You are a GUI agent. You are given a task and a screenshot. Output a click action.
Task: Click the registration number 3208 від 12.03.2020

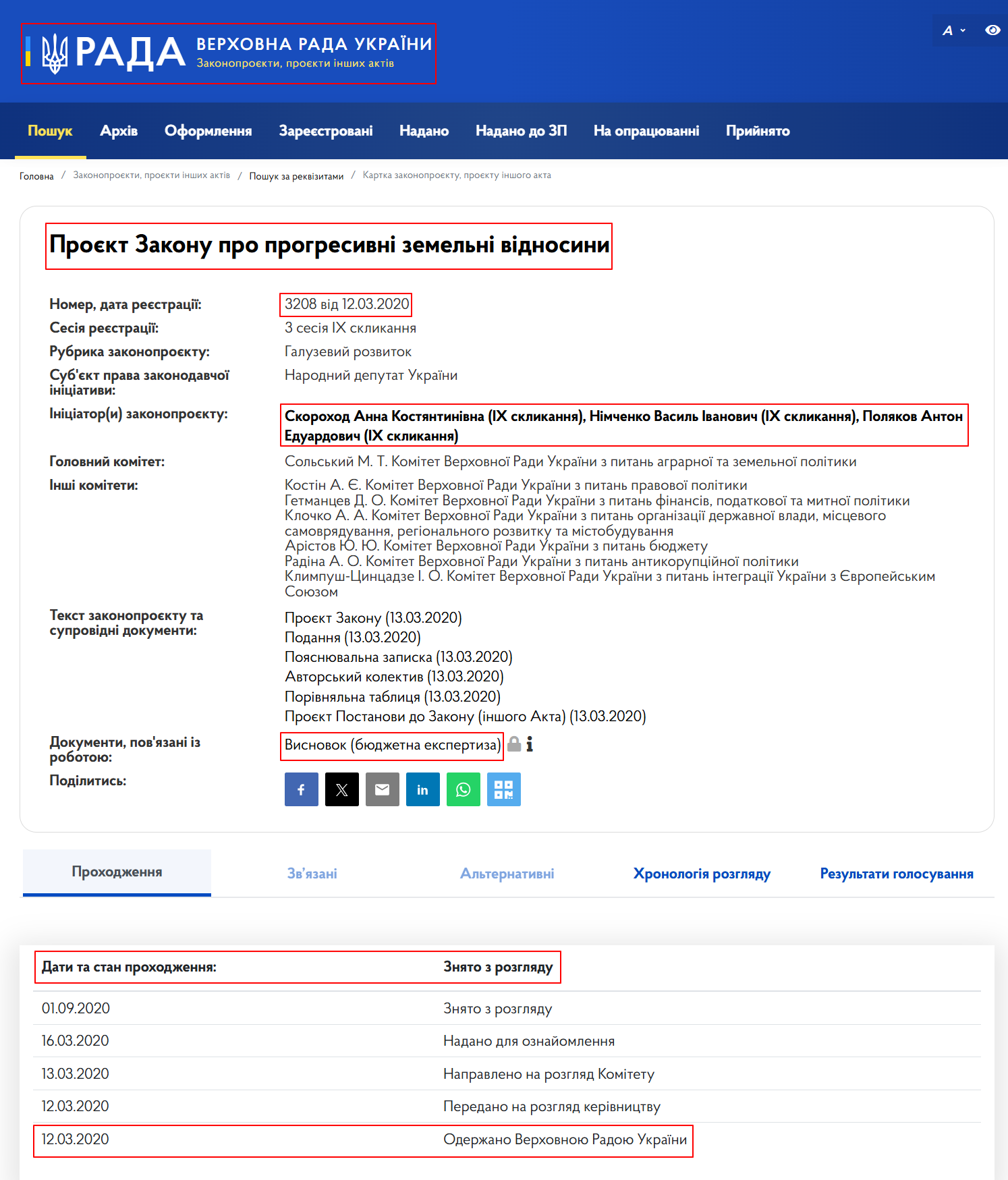347,304
